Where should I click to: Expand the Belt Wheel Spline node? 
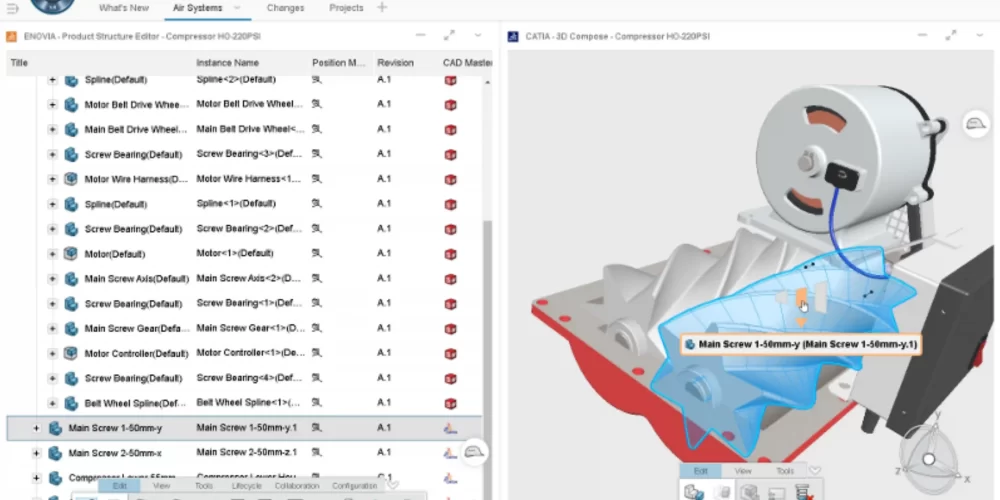click(52, 403)
